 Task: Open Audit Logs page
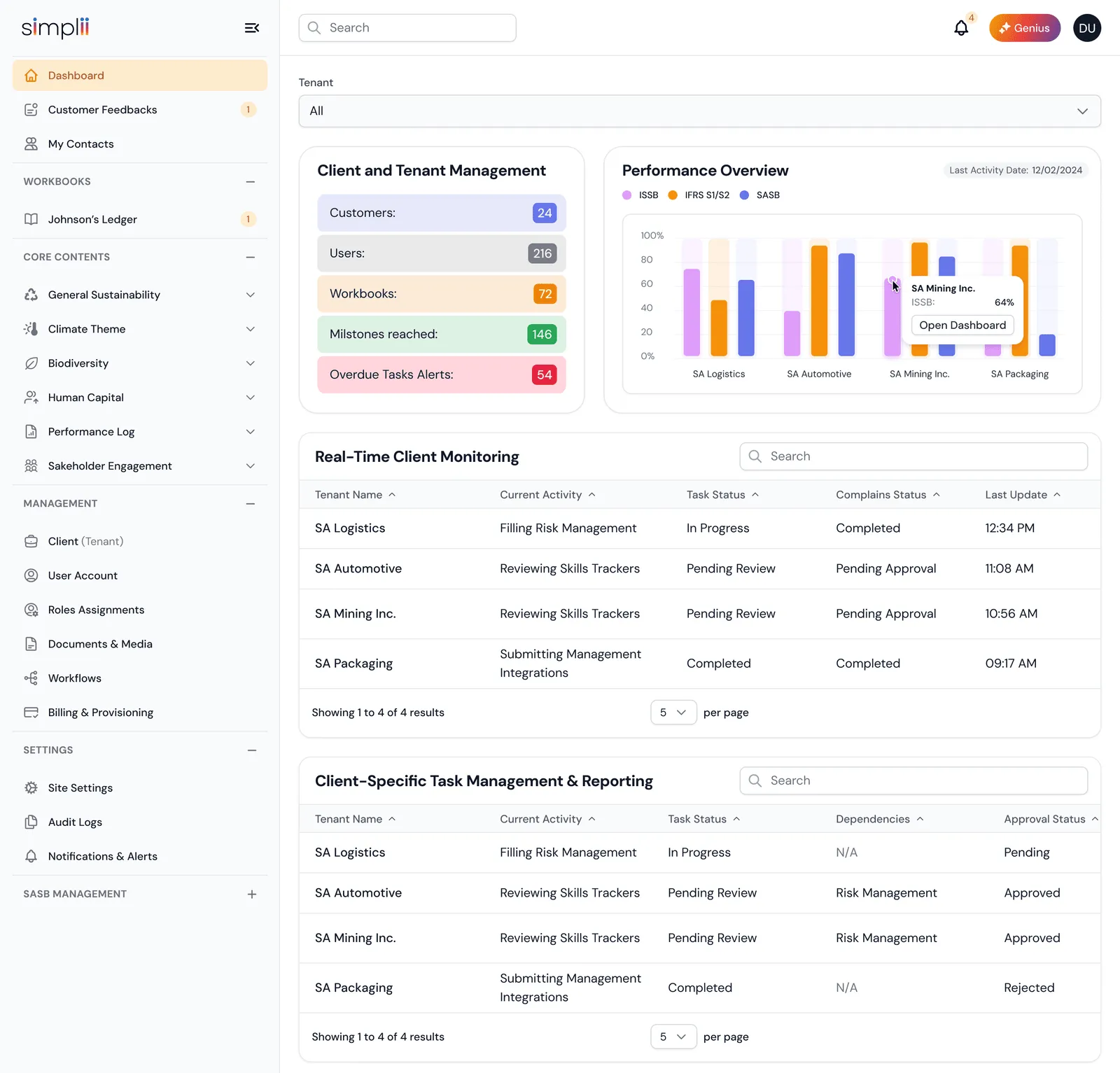[140, 822]
